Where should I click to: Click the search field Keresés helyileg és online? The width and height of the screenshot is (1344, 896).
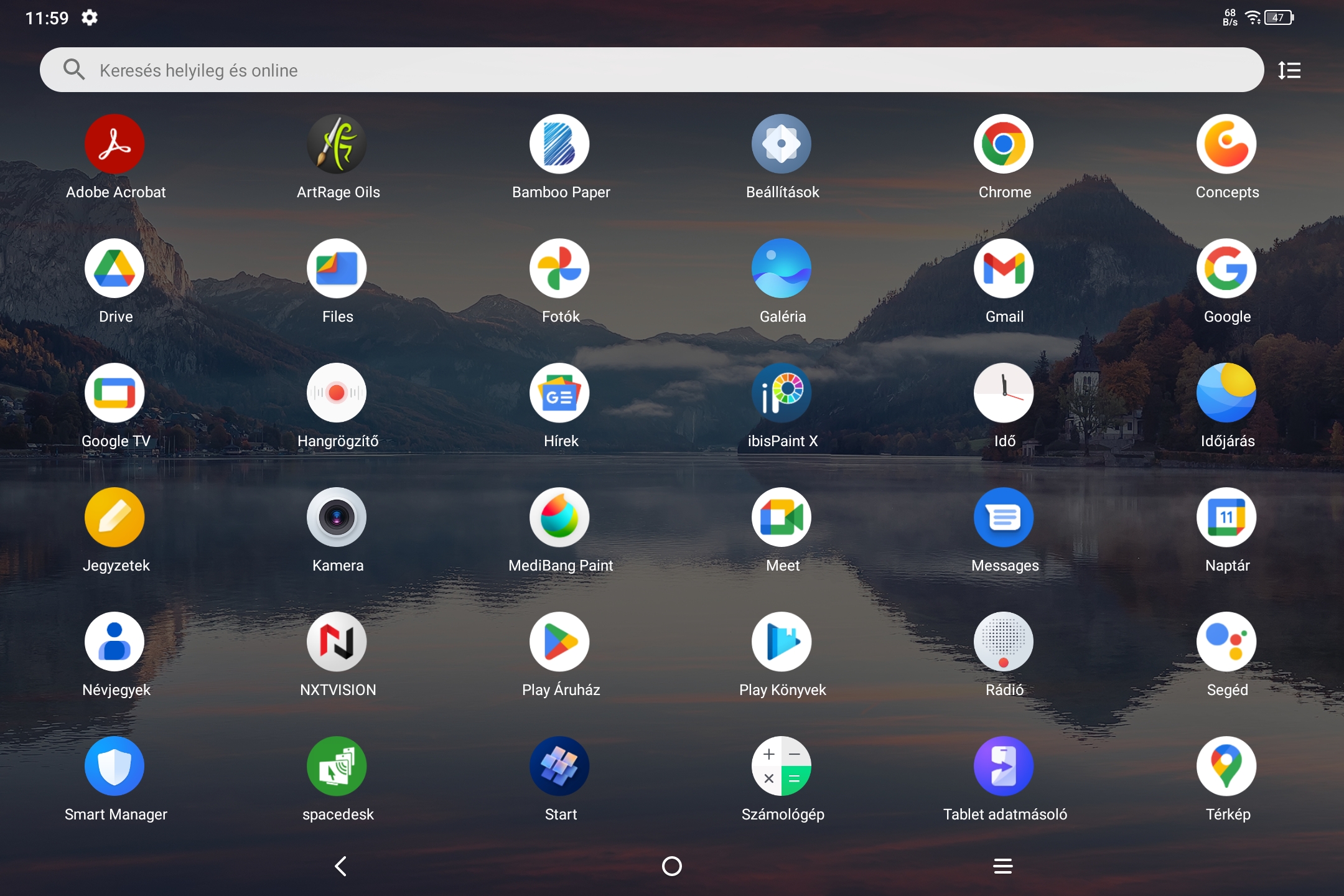tap(651, 70)
